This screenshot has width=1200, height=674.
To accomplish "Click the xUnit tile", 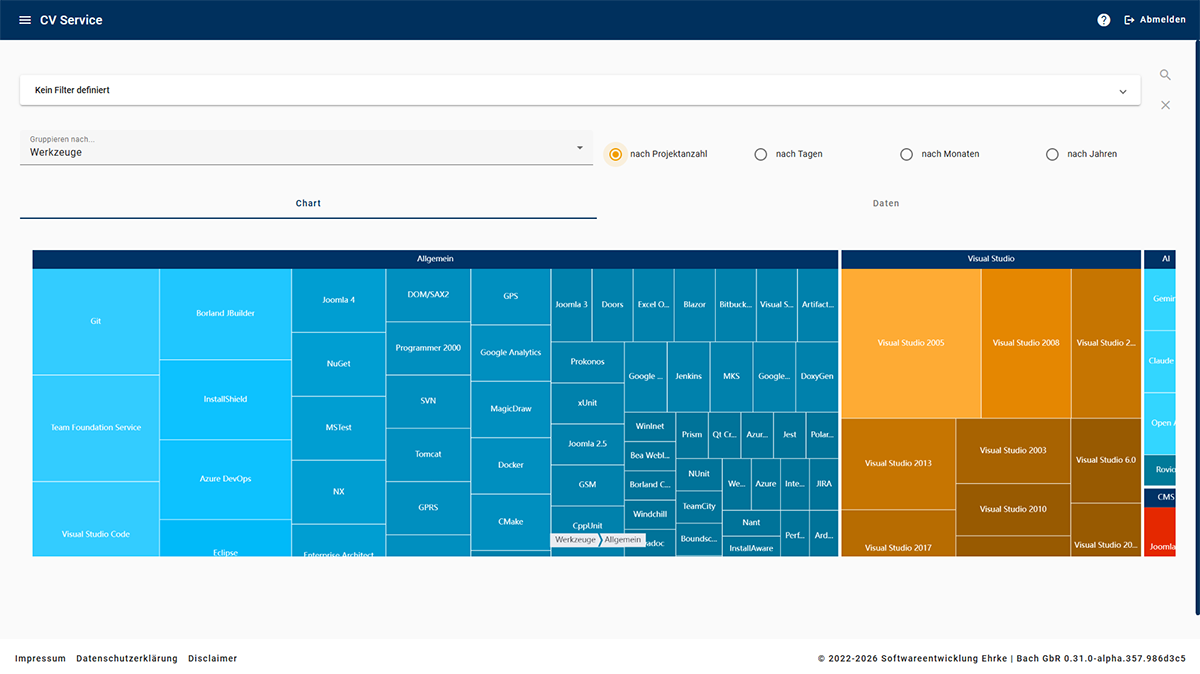I will pyautogui.click(x=587, y=403).
